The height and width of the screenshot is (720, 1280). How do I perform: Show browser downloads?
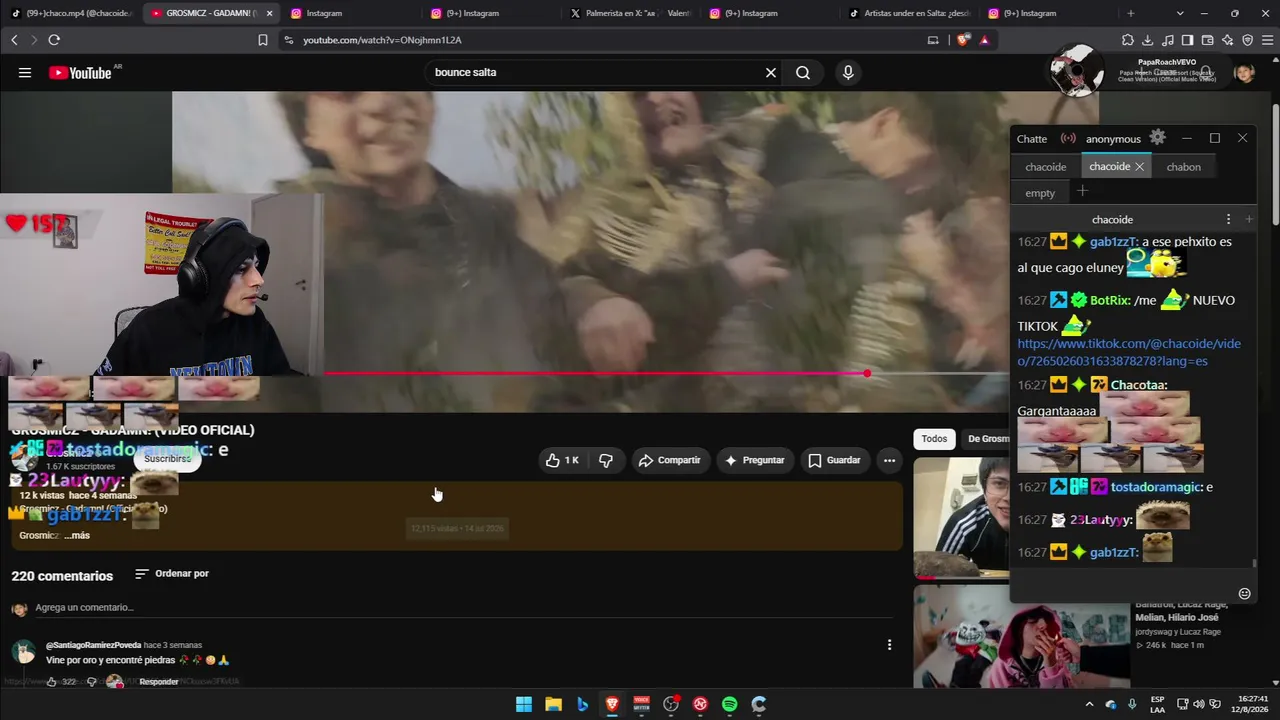1147,40
